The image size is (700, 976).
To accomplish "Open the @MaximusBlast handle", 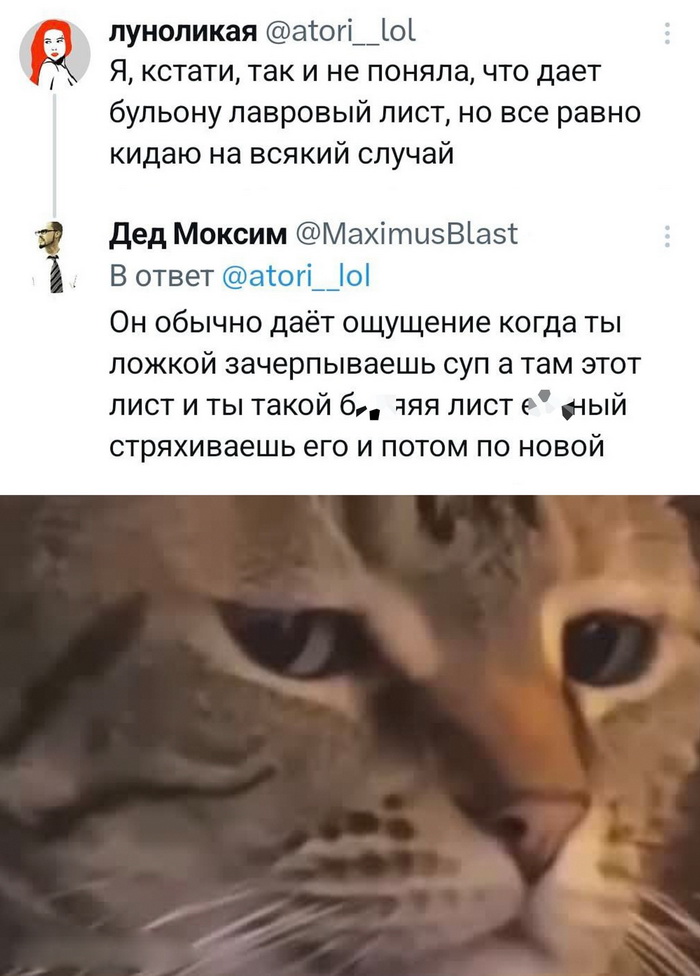I will tap(407, 234).
